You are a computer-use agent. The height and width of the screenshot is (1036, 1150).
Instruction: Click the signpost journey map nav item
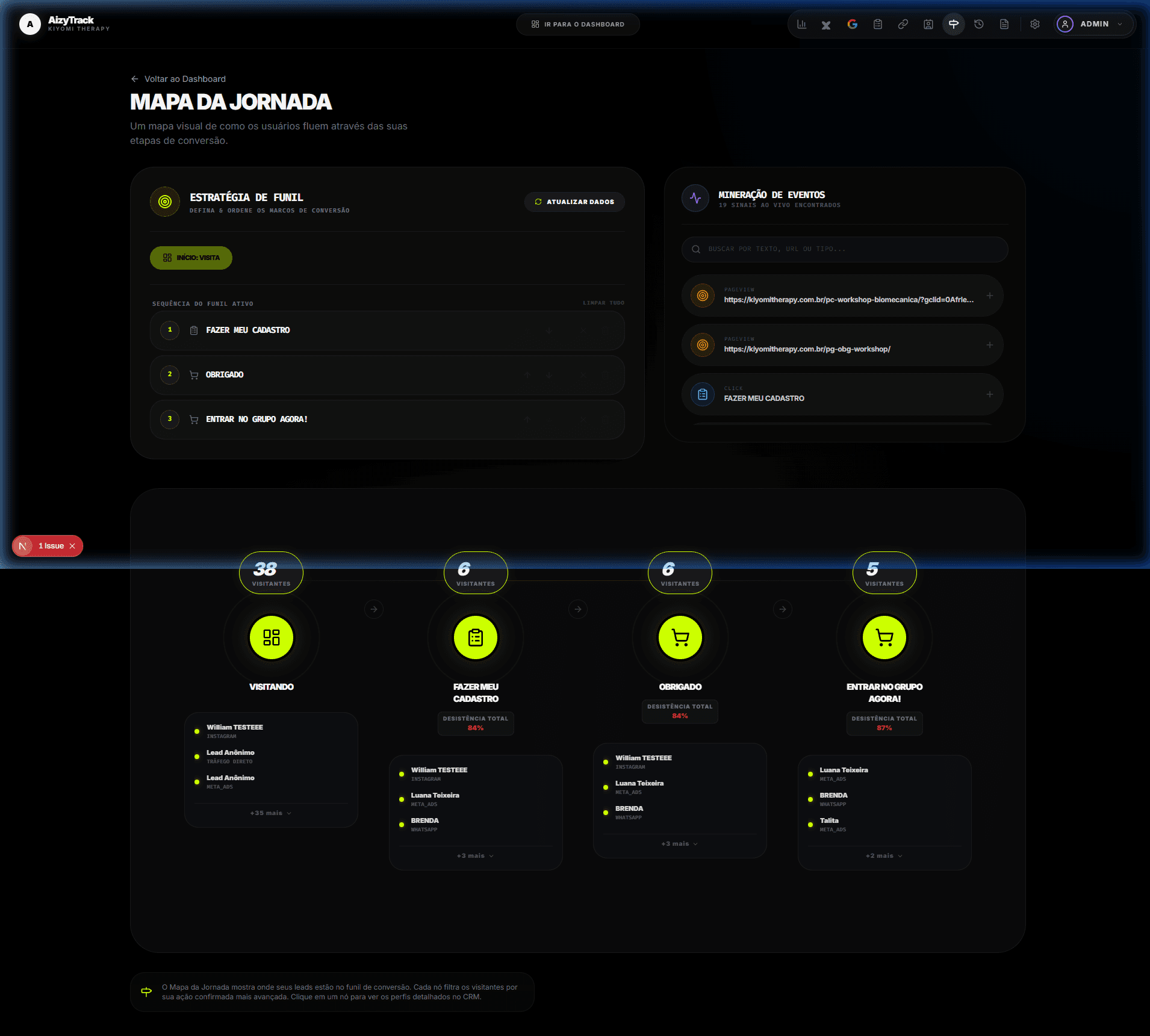pyautogui.click(x=953, y=24)
